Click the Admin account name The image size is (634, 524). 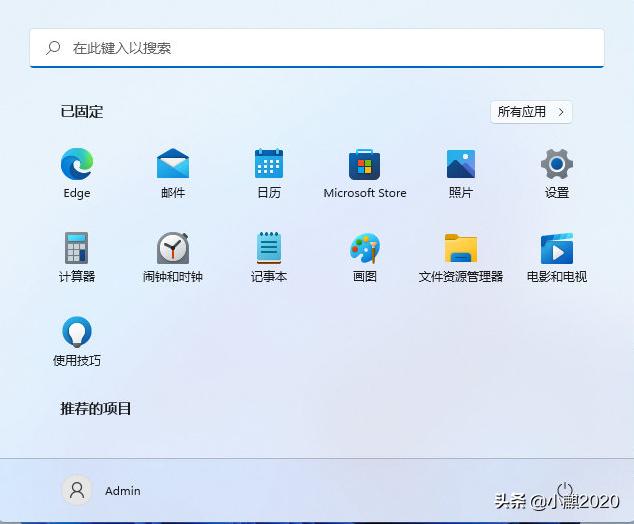coord(123,491)
